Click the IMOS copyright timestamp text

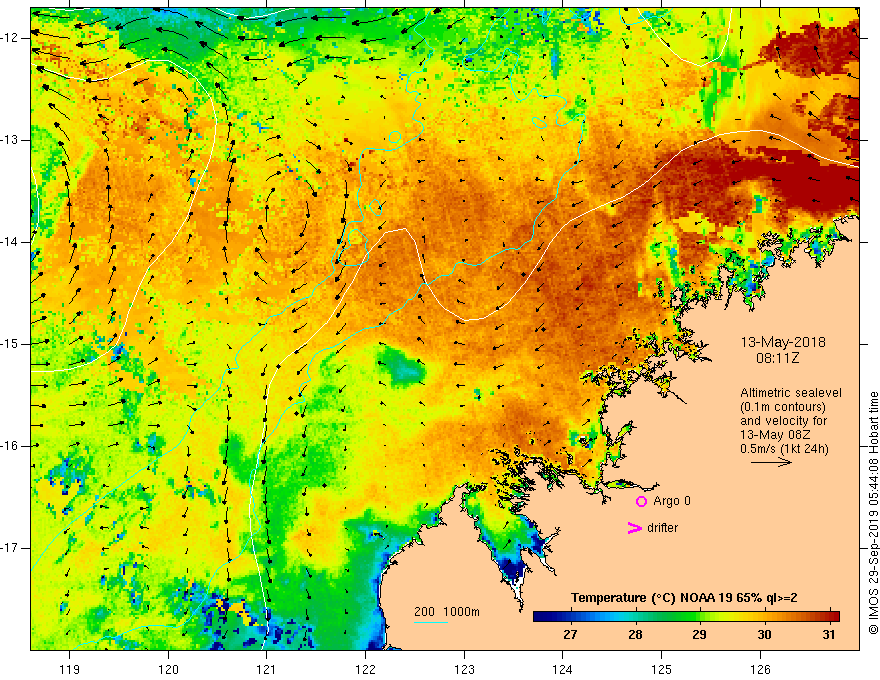tap(873, 513)
